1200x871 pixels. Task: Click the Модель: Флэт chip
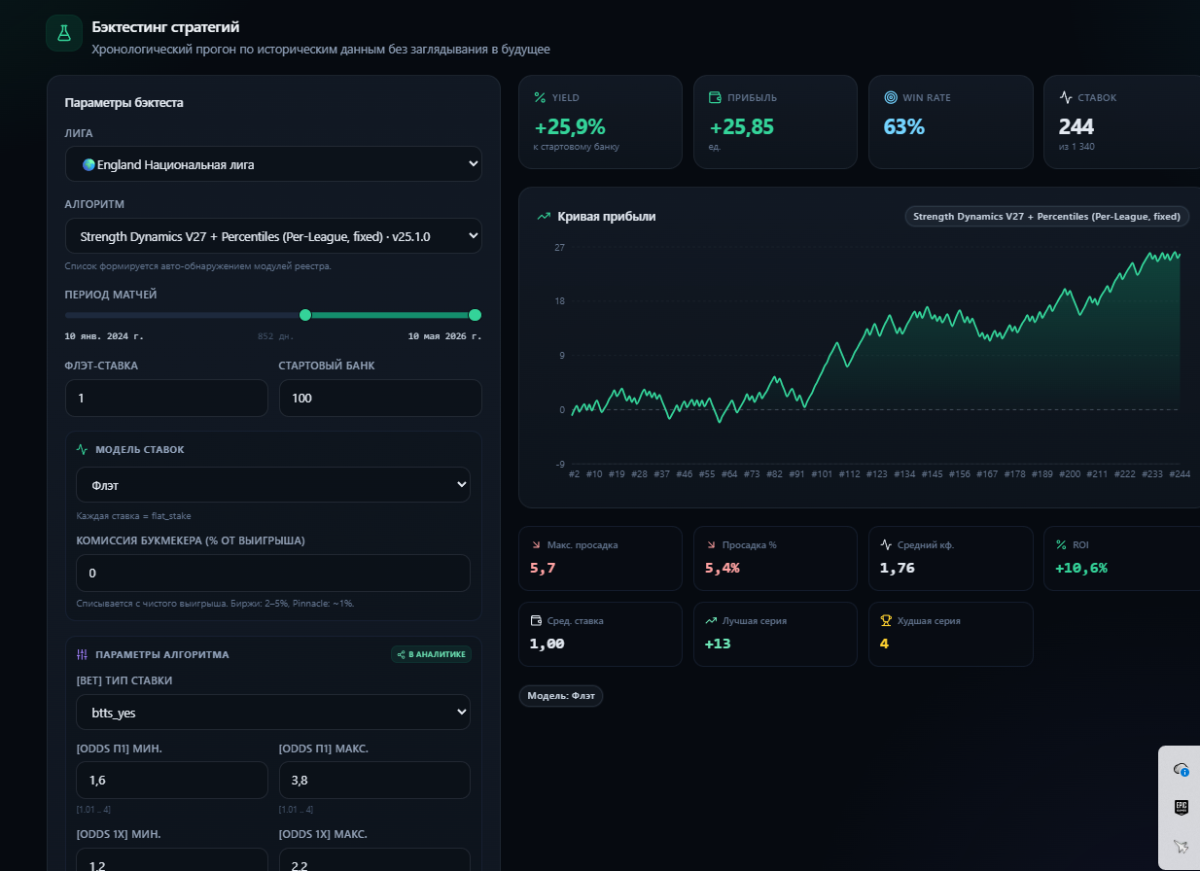click(x=561, y=696)
